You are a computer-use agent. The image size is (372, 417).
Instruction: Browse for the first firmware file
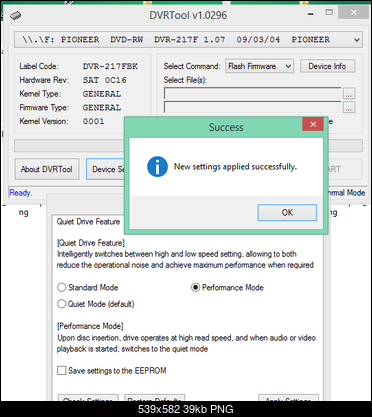[x=349, y=94]
